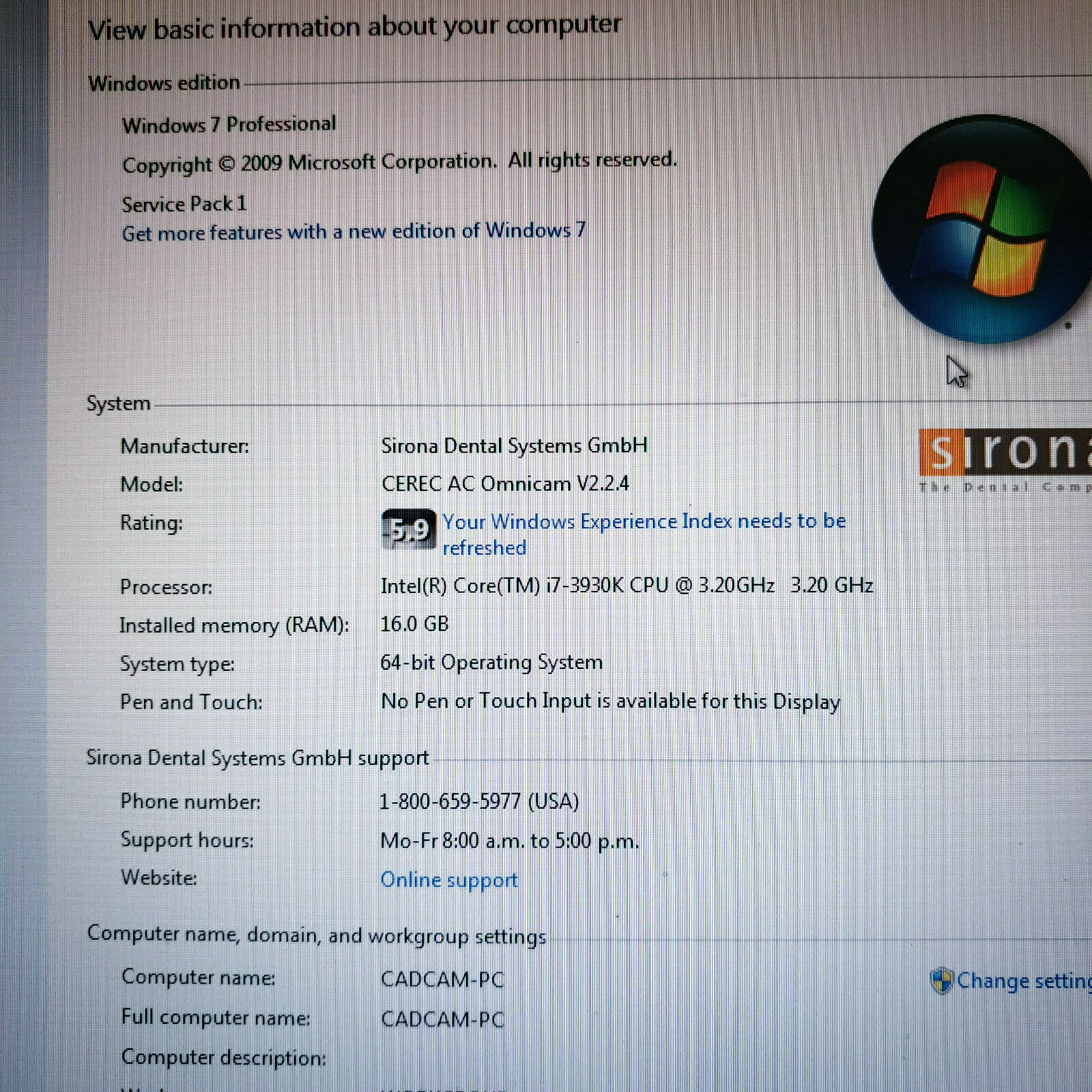The height and width of the screenshot is (1092, 1092).
Task: Click the 'Processor:' label
Action: (x=166, y=586)
